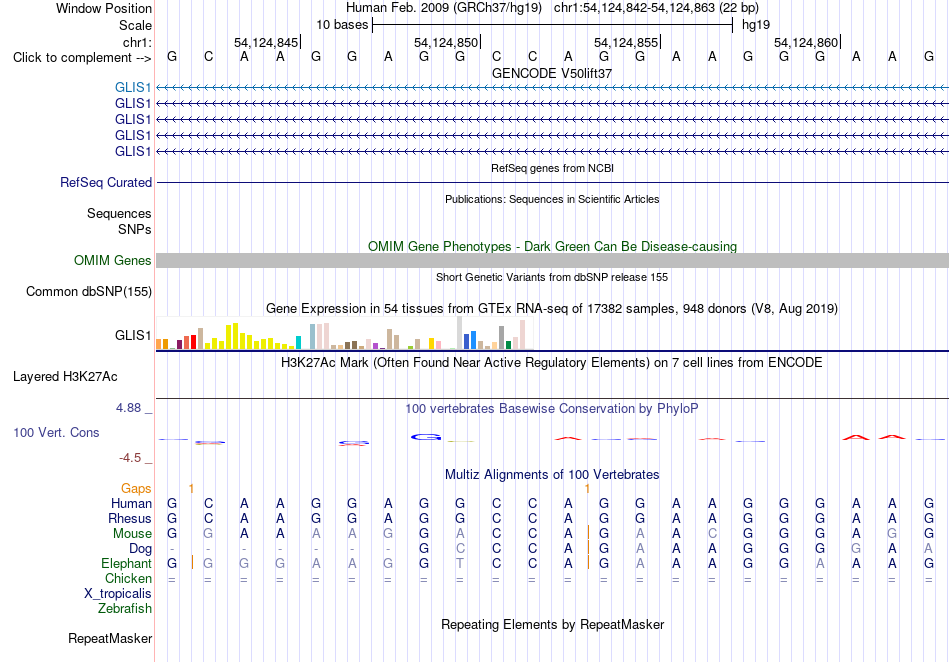Screen dimensions: 950x662
Task: Click the -4.5 PhyloP lower scale value
Action: [130, 458]
